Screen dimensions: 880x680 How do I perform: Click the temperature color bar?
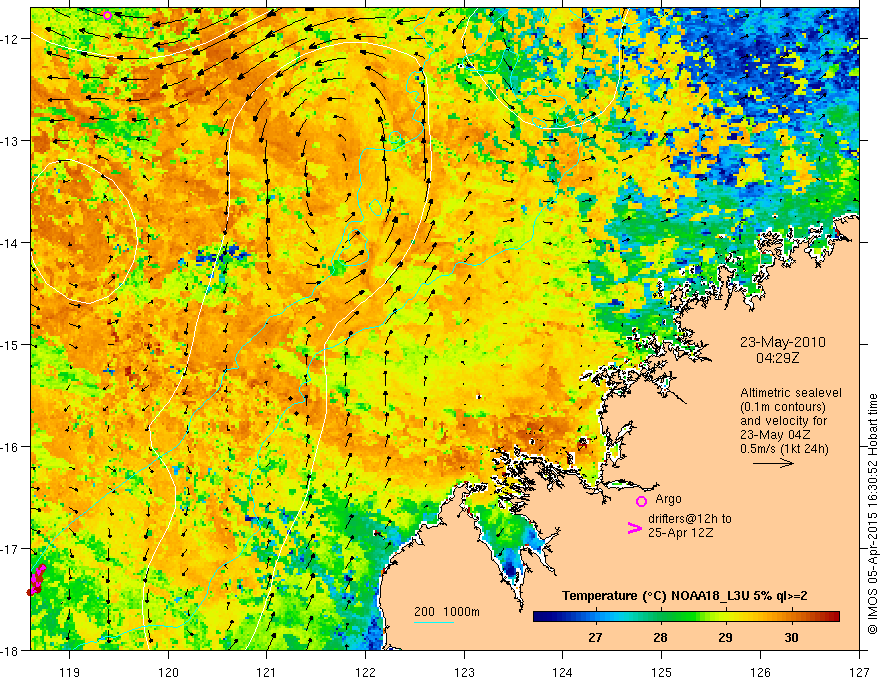pos(686,617)
